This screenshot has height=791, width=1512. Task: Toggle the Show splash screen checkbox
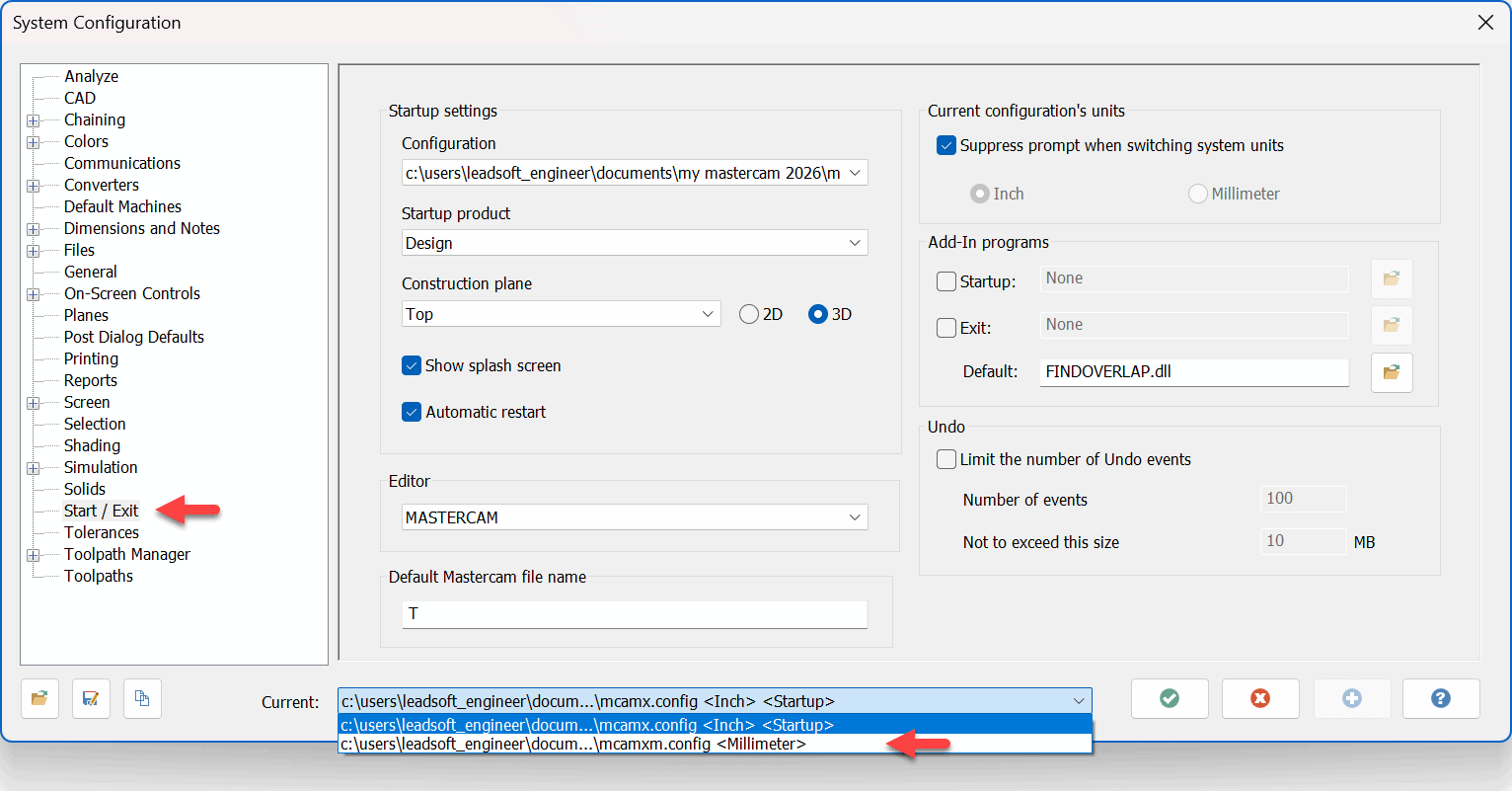(412, 365)
